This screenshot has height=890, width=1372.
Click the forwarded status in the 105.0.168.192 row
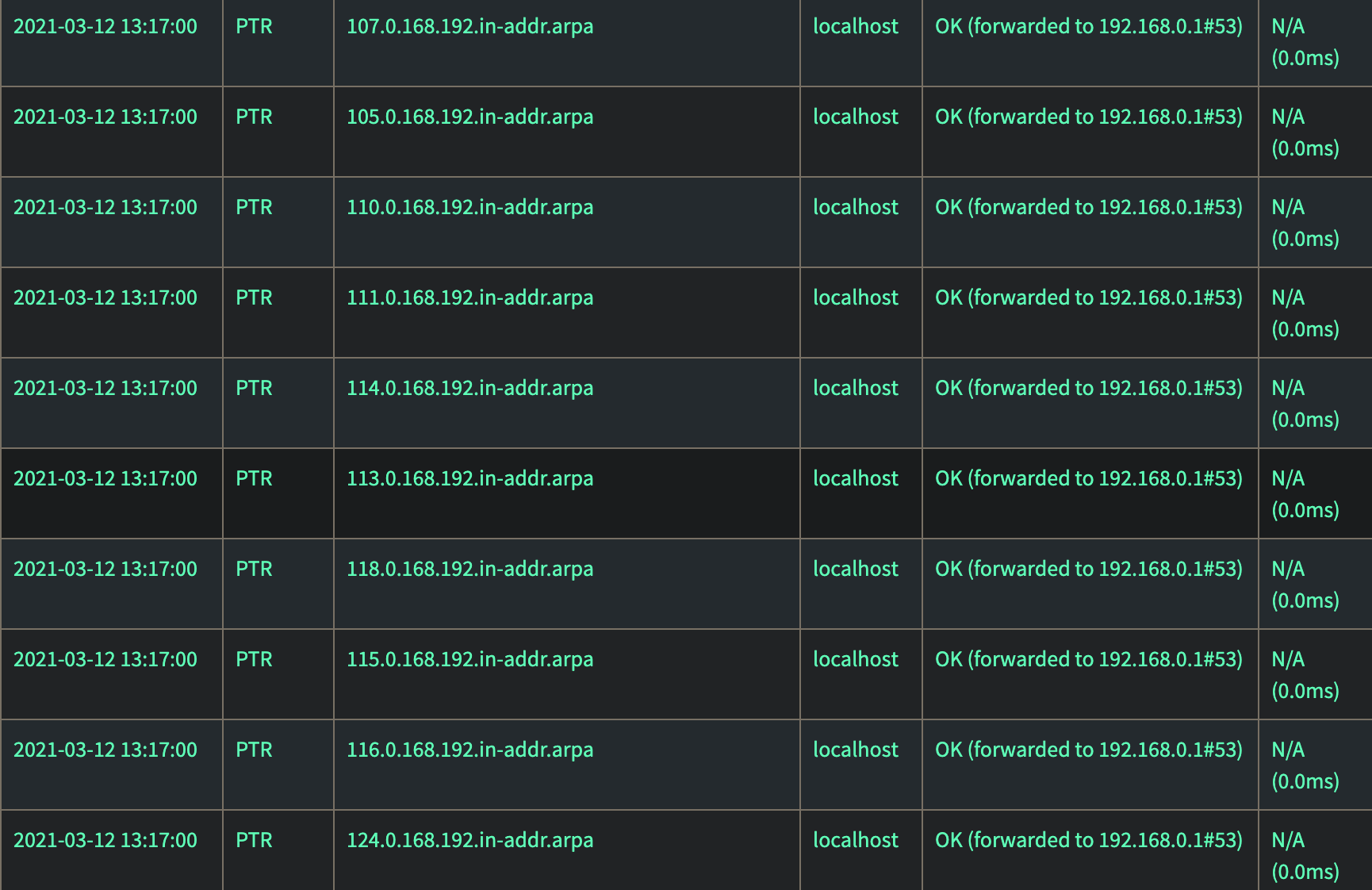point(1089,117)
